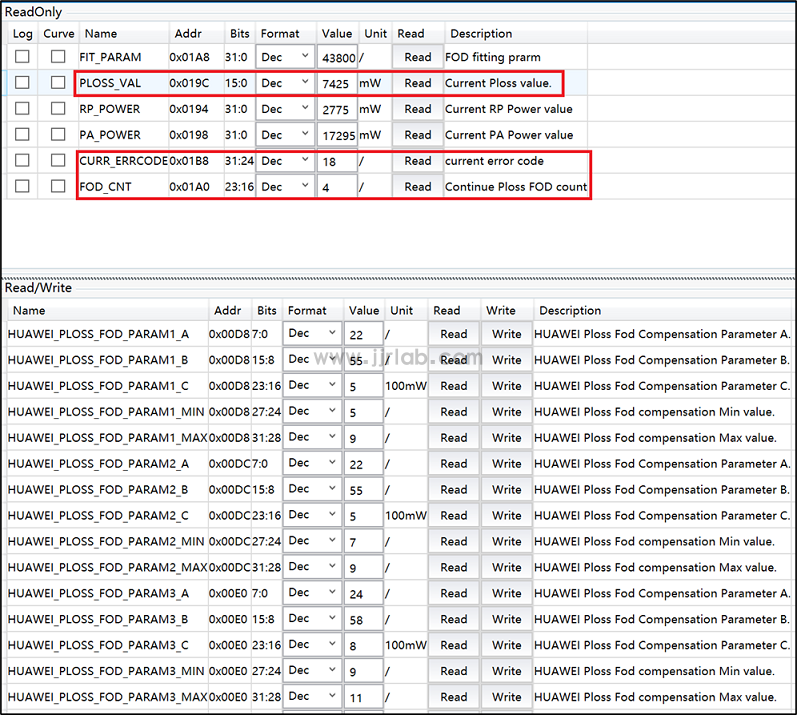Edit value field of HUAWEI_PLOSS_FOD_PARAM1_A
The width and height of the screenshot is (797, 715).
pos(363,334)
